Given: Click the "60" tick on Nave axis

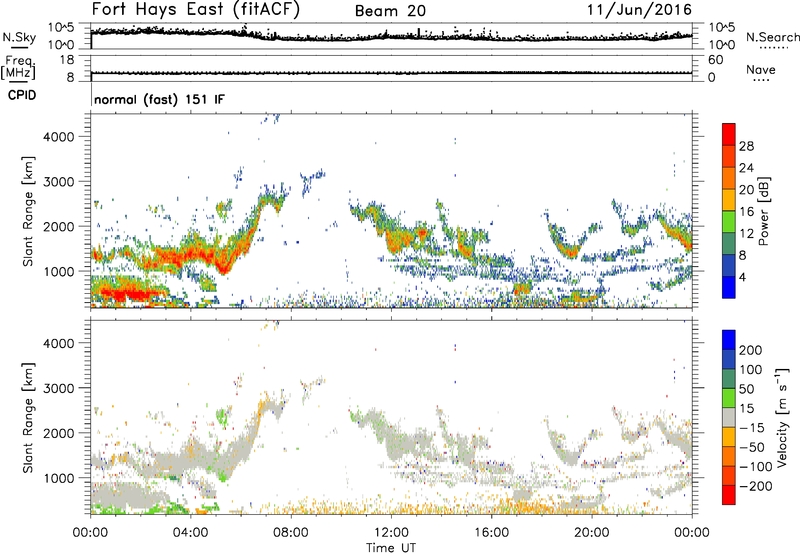Looking at the screenshot, I should pyautogui.click(x=716, y=60).
